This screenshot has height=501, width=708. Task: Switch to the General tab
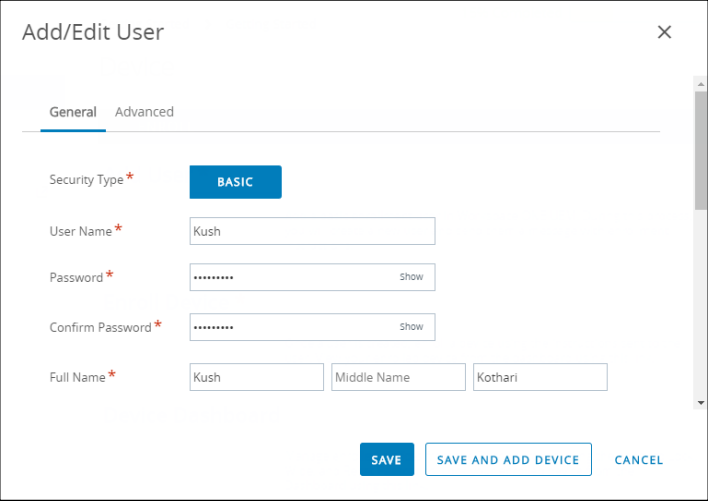click(73, 112)
